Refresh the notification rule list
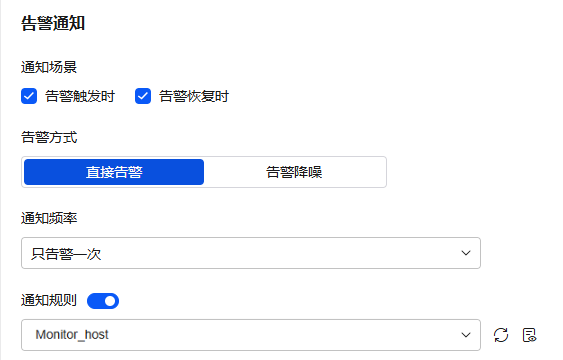The width and height of the screenshot is (563, 360). (501, 335)
